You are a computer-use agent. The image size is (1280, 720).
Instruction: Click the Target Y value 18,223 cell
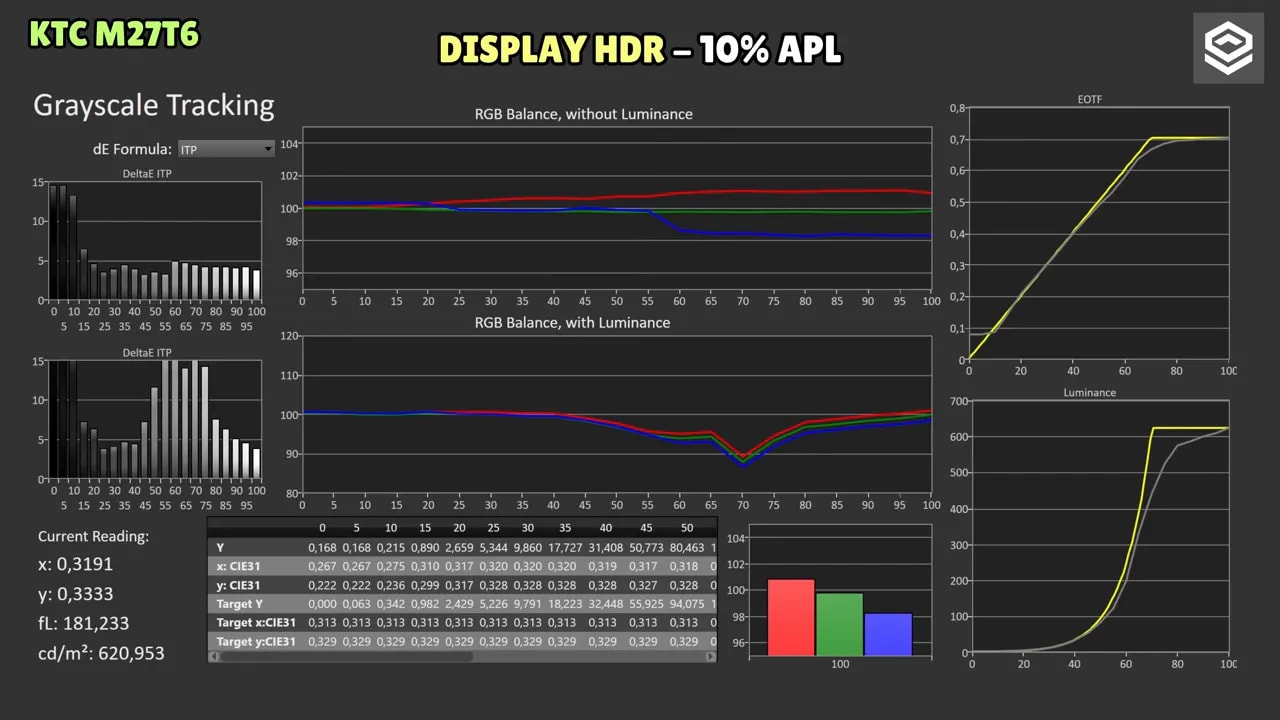click(x=565, y=604)
